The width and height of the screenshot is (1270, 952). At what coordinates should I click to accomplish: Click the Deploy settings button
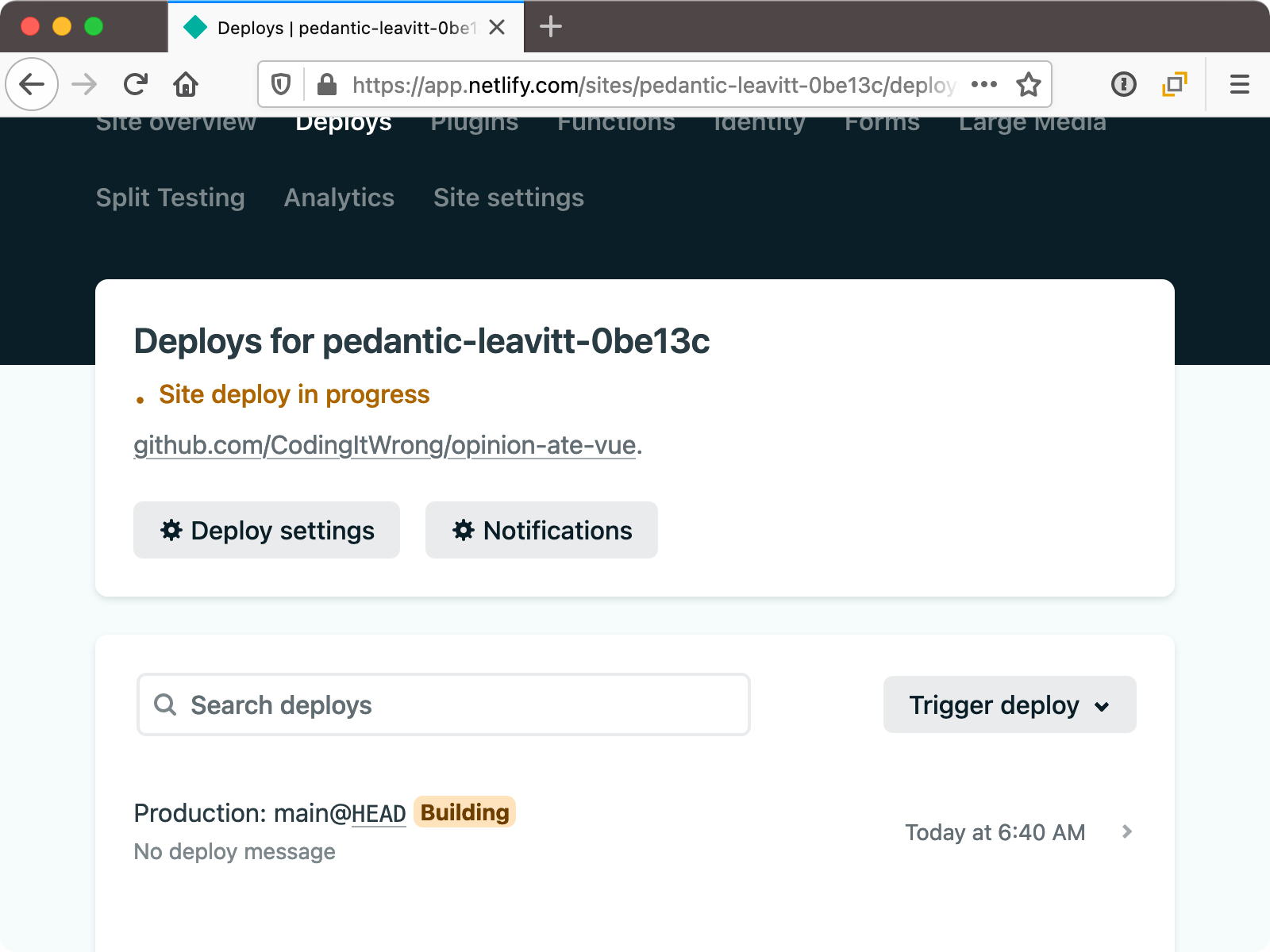267,530
